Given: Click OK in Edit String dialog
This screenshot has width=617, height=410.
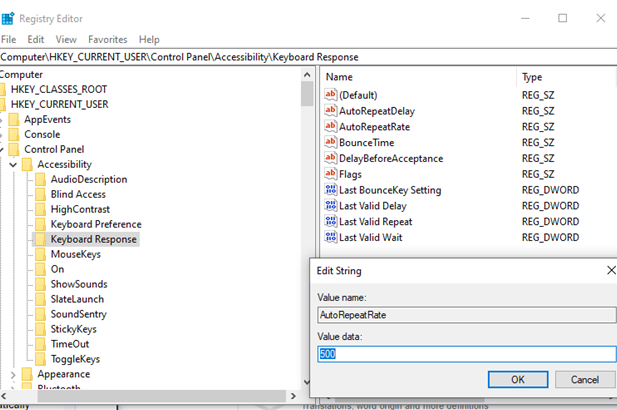Looking at the screenshot, I should click(518, 379).
